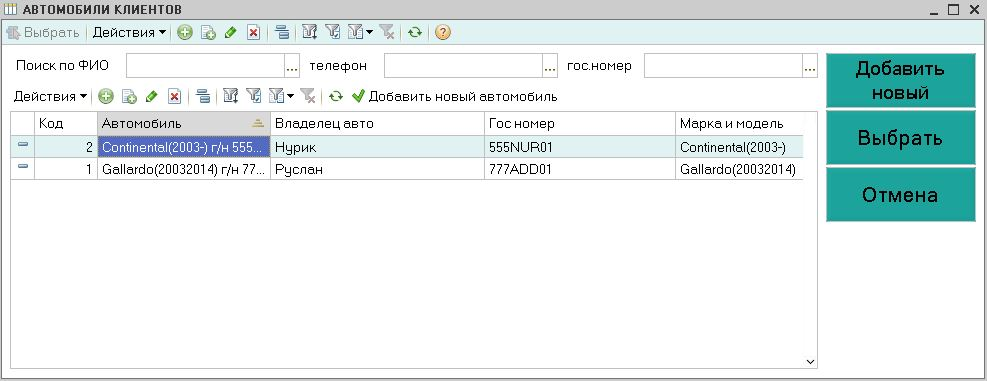Focus the телефон input field

[464, 65]
